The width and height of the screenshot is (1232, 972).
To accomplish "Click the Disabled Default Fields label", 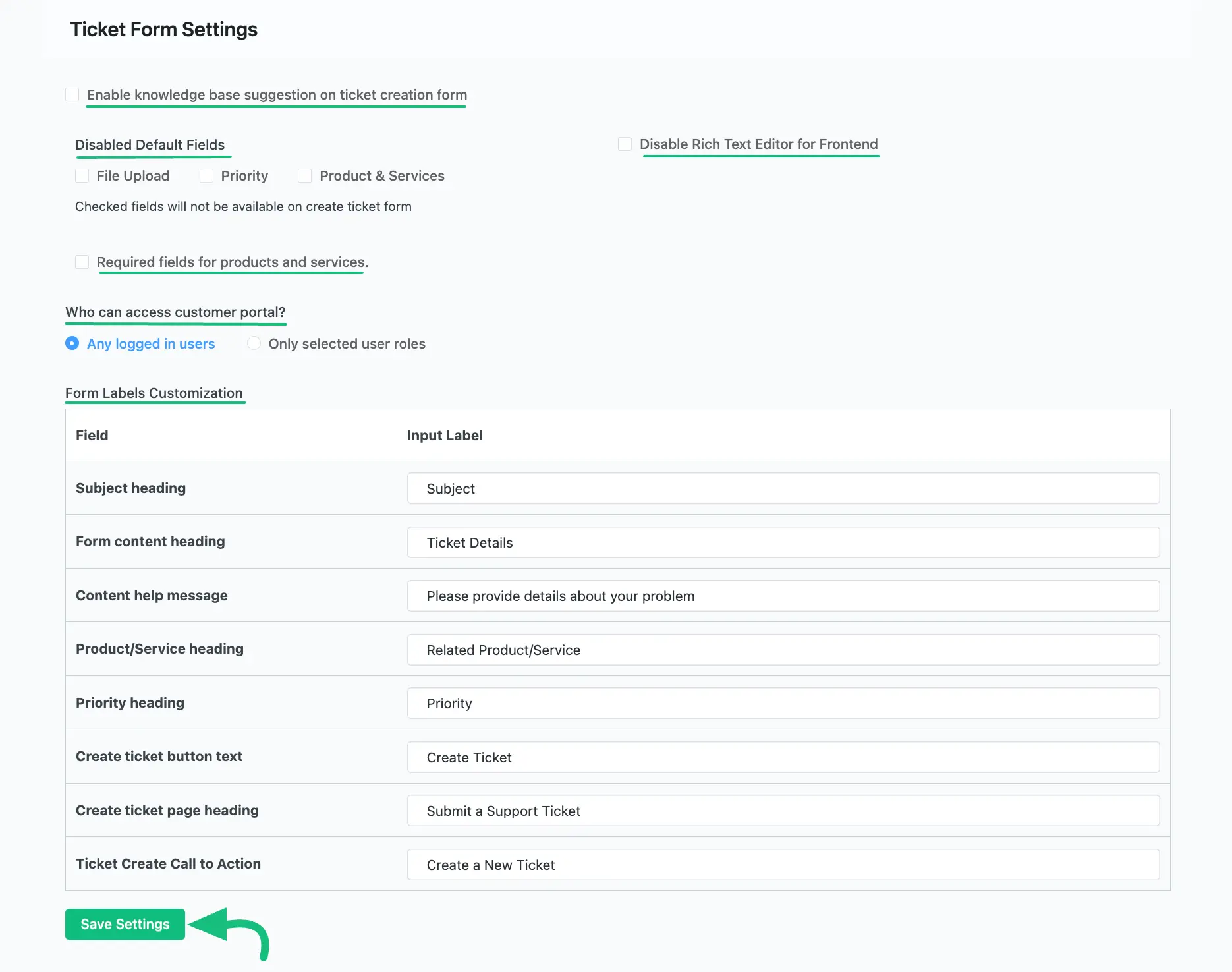I will point(150,145).
